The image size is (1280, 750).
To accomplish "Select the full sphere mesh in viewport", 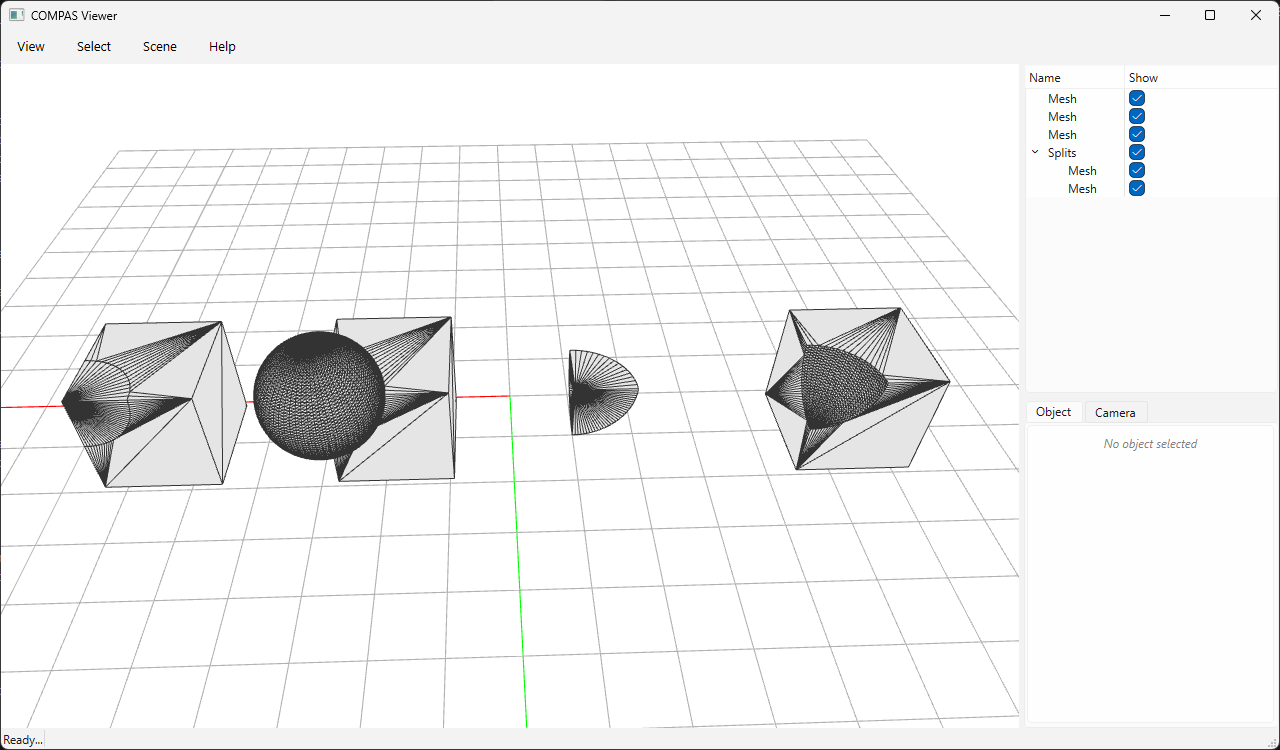I will click(x=318, y=395).
